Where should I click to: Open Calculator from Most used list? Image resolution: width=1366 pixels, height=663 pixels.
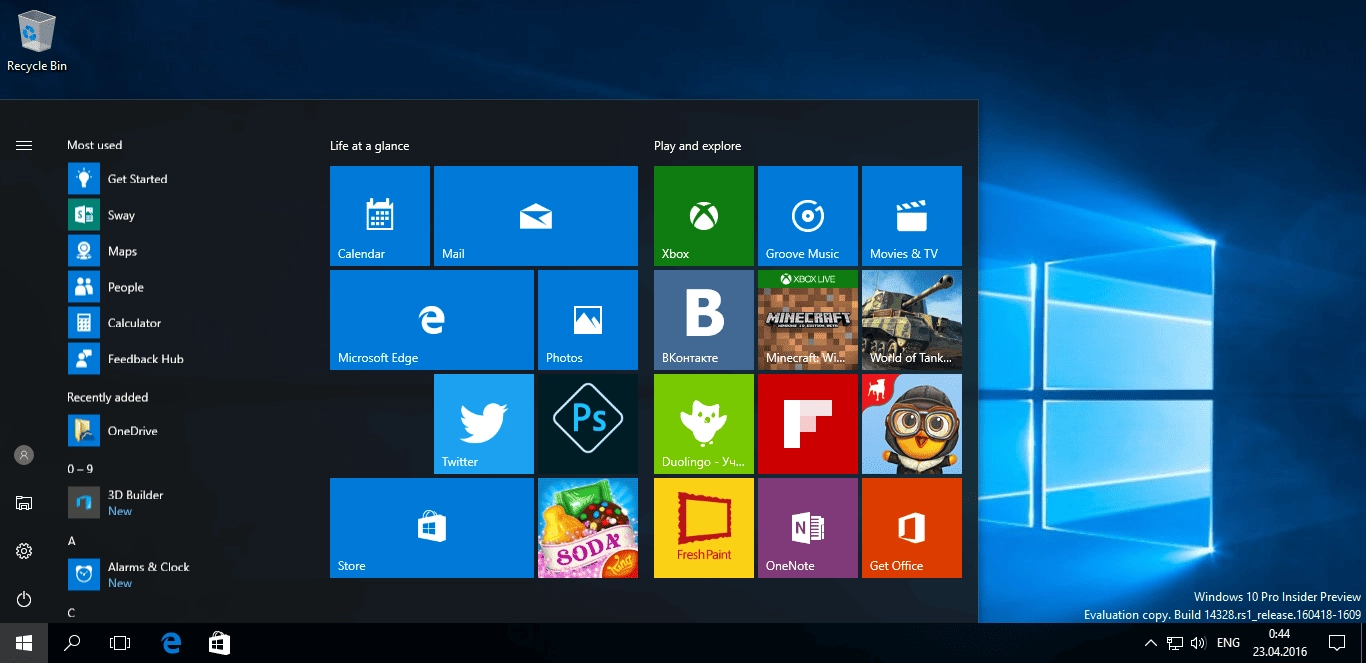click(x=185, y=323)
